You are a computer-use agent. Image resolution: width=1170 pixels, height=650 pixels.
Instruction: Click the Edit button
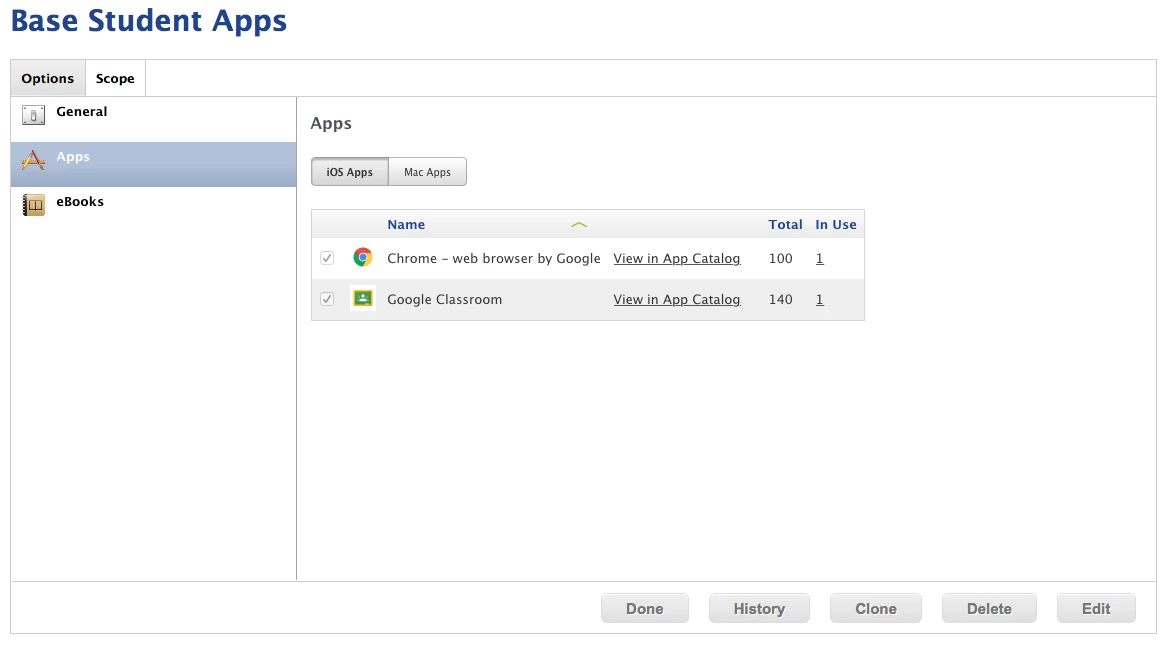[1096, 608]
